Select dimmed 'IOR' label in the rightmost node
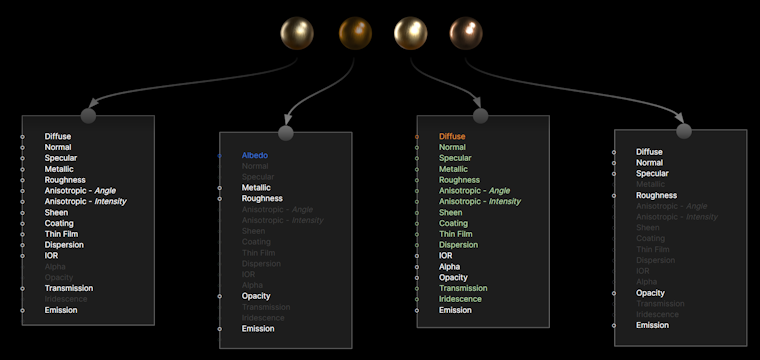Viewport: 760px width, 360px height. click(643, 271)
